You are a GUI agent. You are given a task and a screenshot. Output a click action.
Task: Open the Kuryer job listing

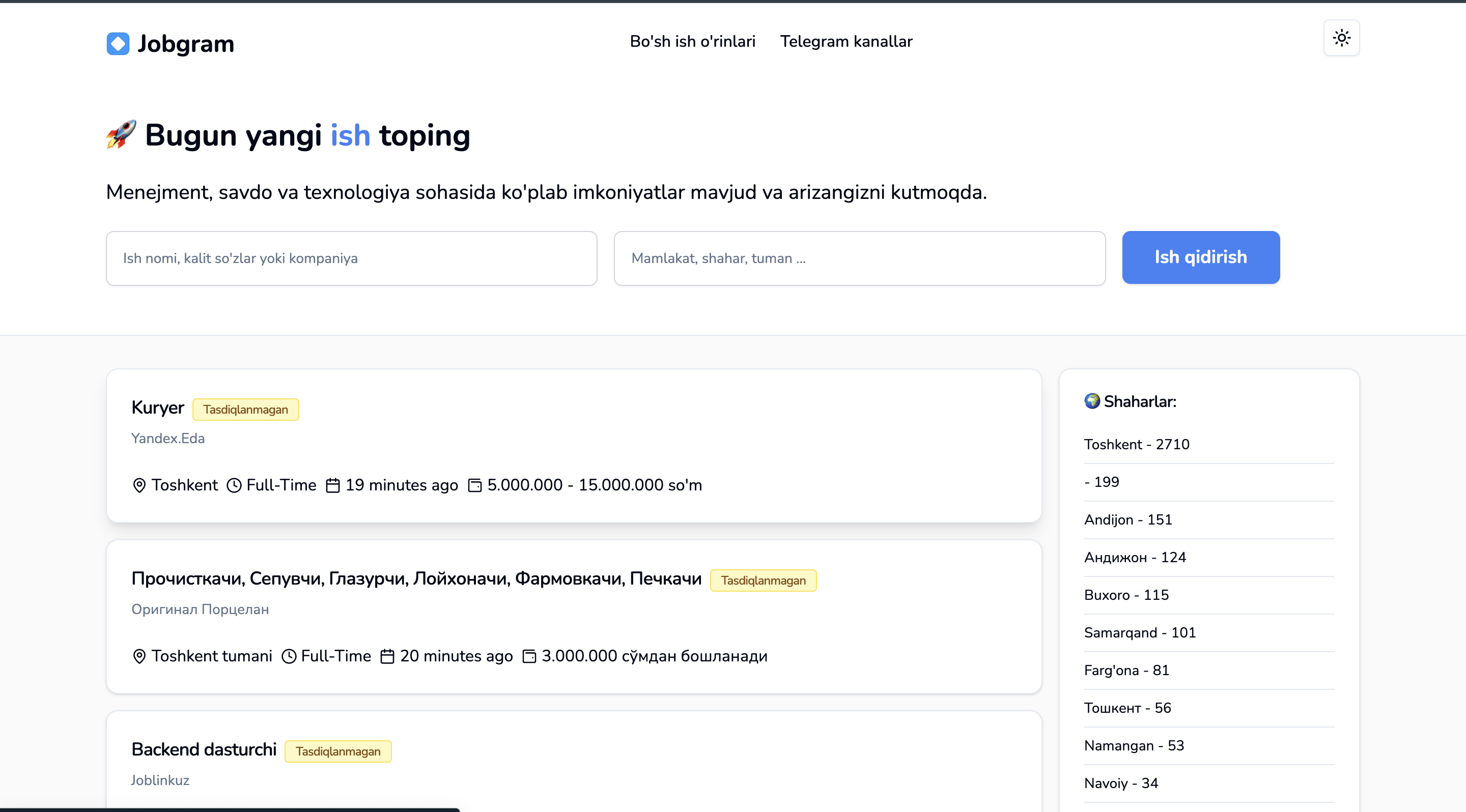click(x=158, y=408)
